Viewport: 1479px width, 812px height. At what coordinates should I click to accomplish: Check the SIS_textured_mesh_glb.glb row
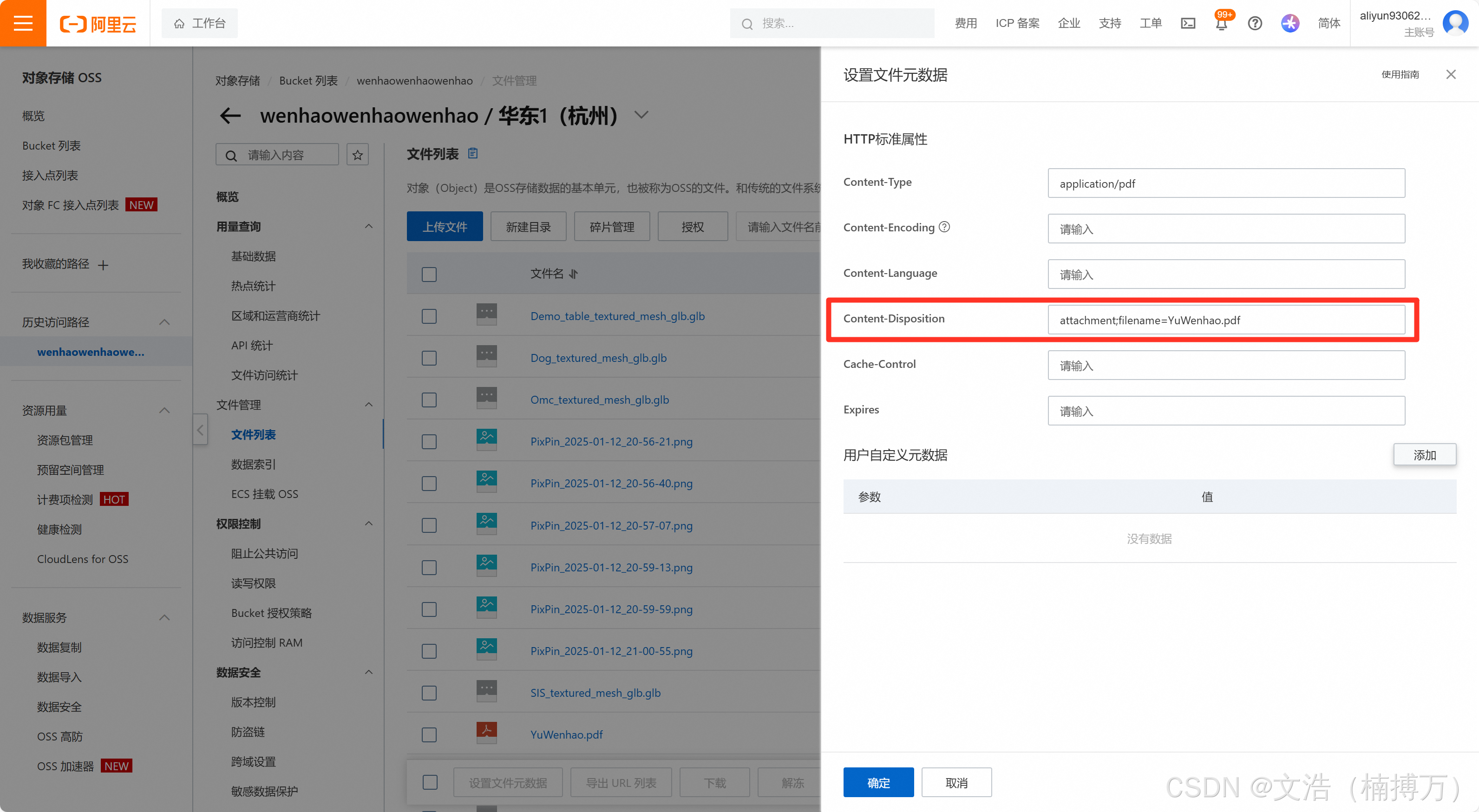click(429, 693)
